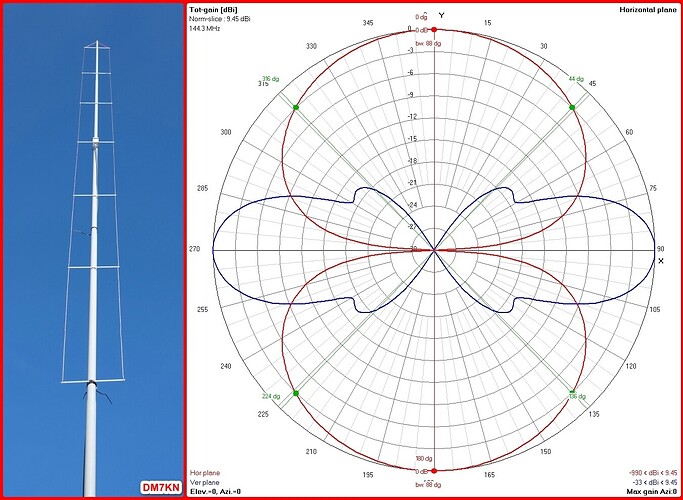
Task: Click the 345 degree azimuth label
Action: [x=368, y=23]
